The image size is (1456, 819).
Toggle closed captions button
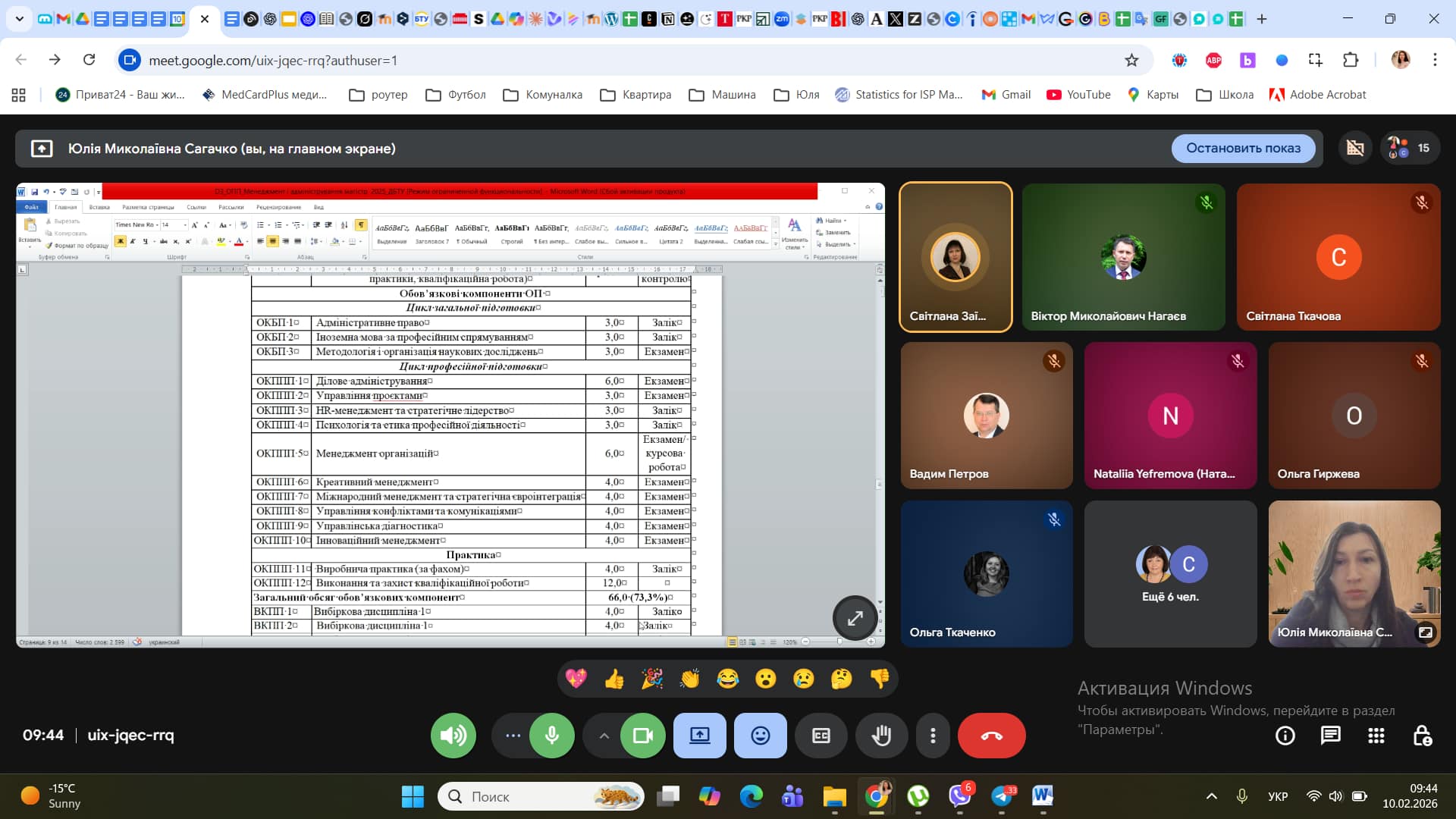coord(821,736)
